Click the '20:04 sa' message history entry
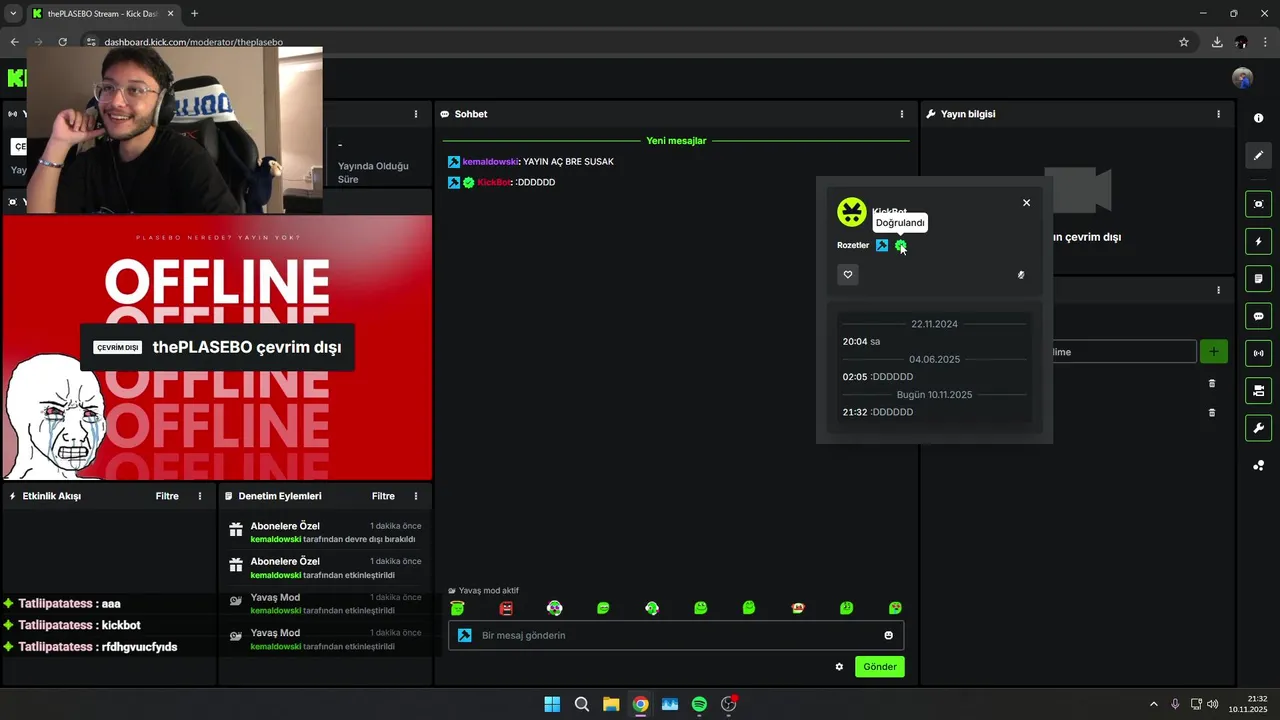 pyautogui.click(x=861, y=341)
